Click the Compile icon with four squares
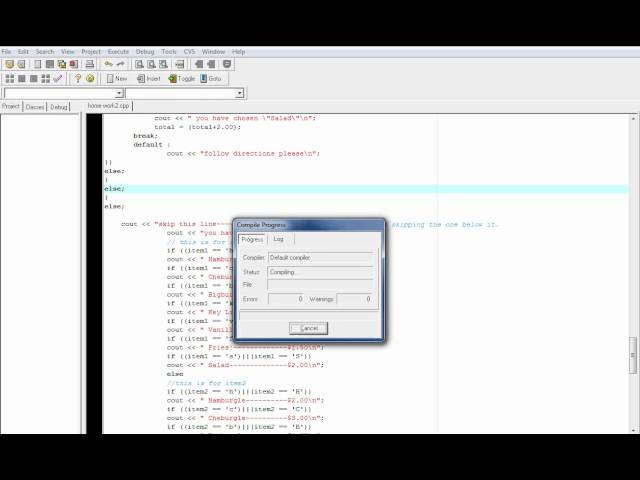 coord(10,78)
